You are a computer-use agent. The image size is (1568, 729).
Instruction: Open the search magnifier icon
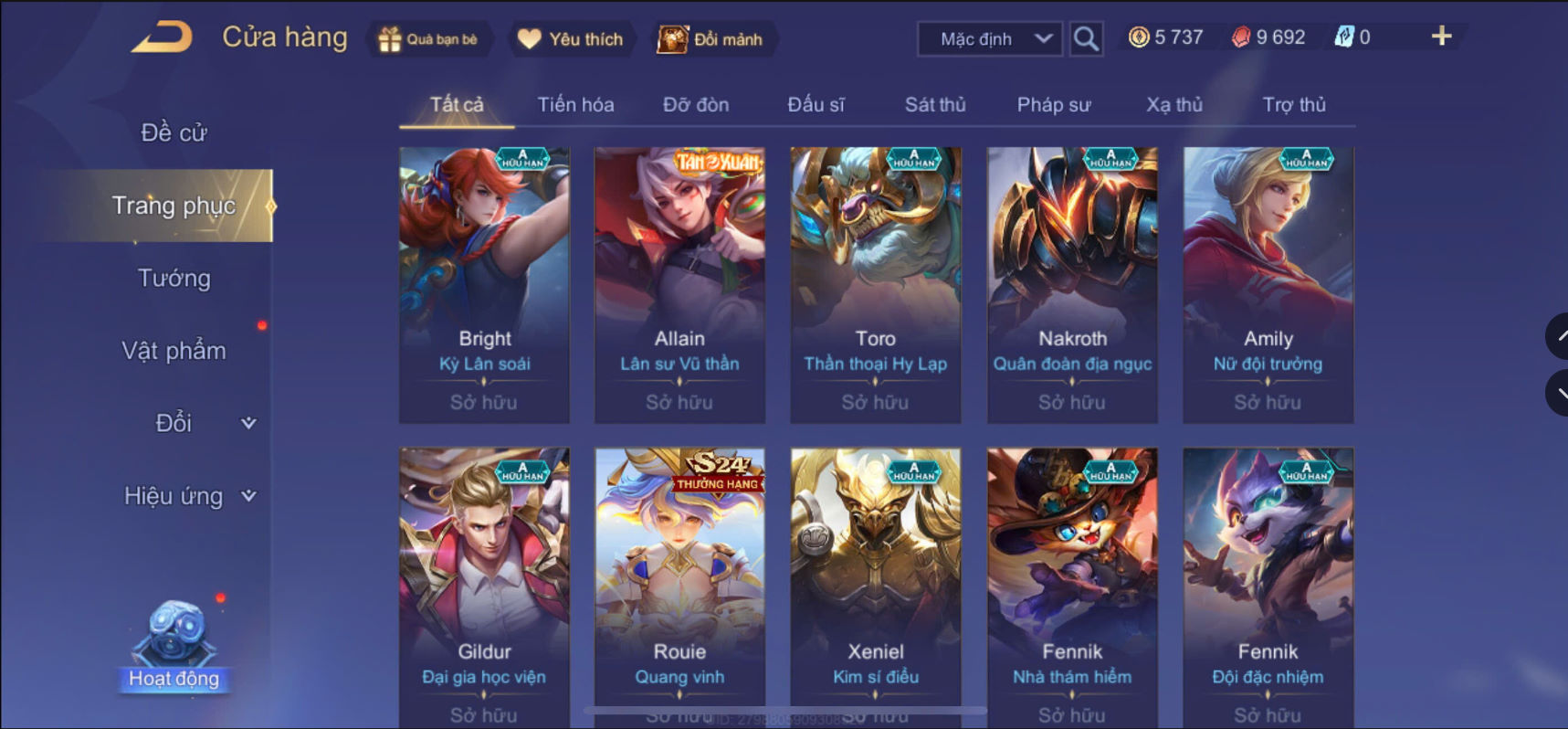tap(1086, 38)
